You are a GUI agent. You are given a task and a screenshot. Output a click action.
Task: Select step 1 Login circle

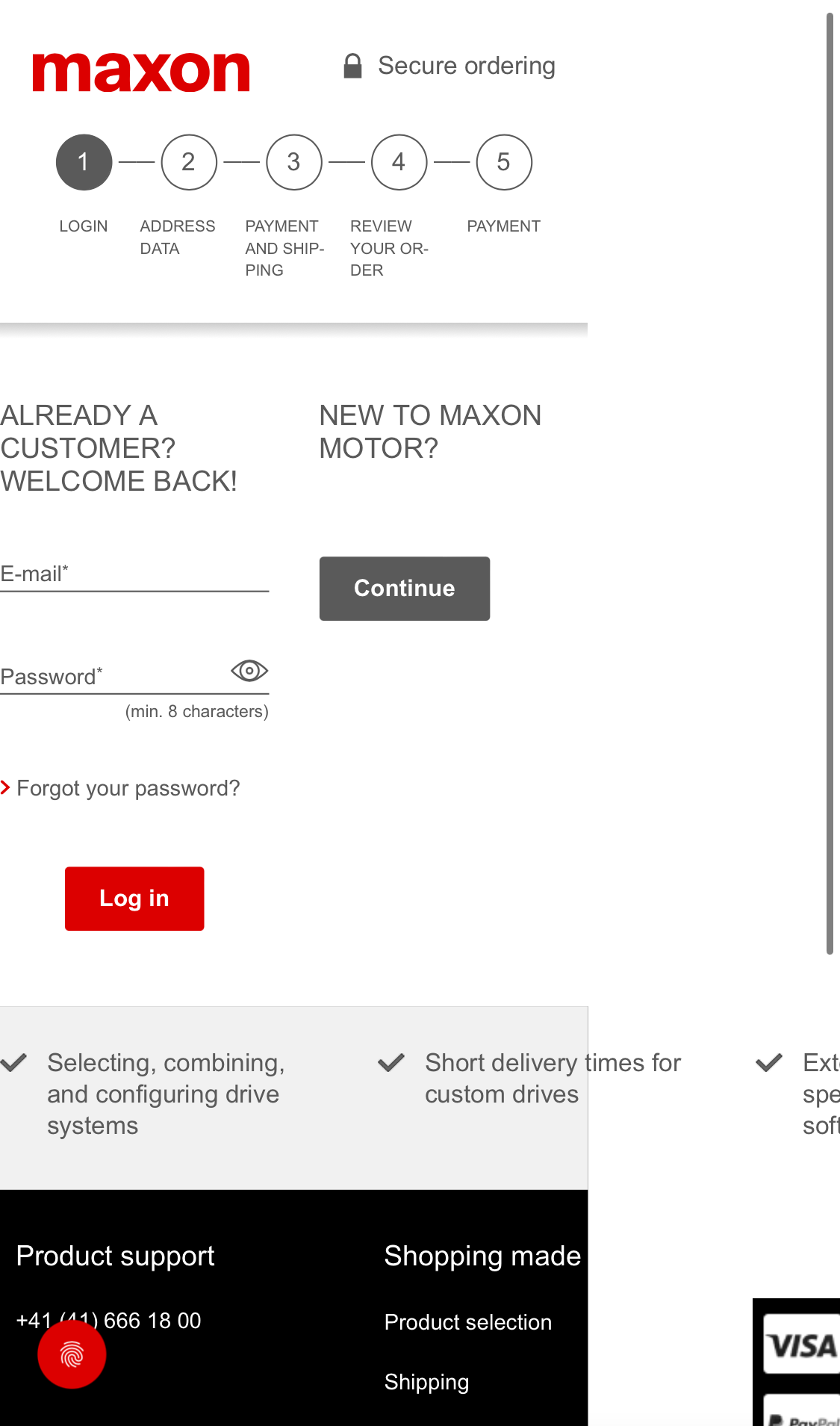click(84, 162)
